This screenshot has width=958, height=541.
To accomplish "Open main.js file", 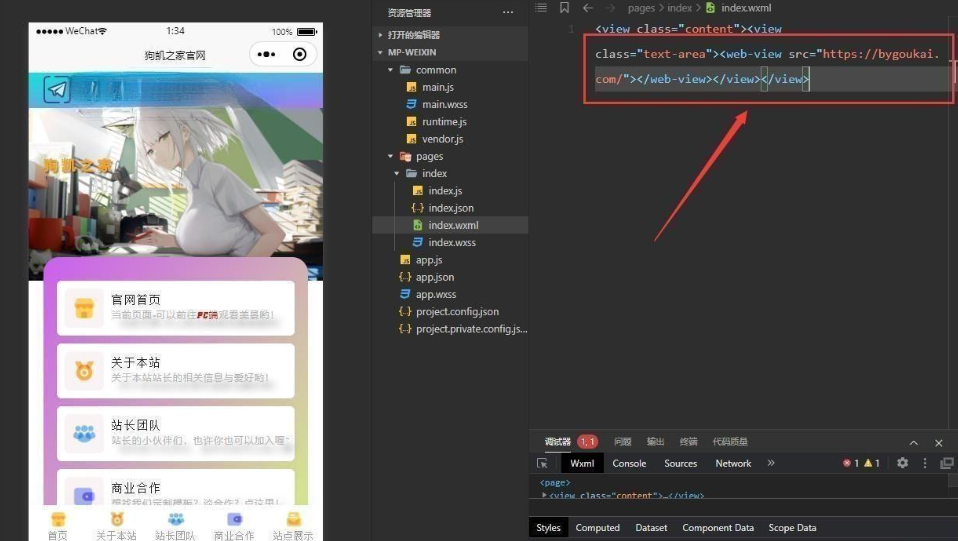I will click(x=437, y=87).
